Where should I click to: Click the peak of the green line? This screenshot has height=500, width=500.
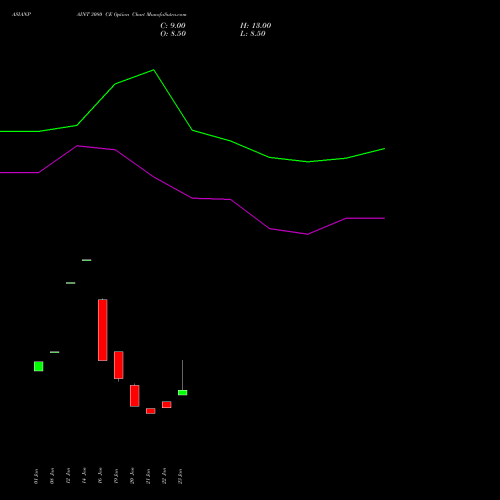point(153,70)
